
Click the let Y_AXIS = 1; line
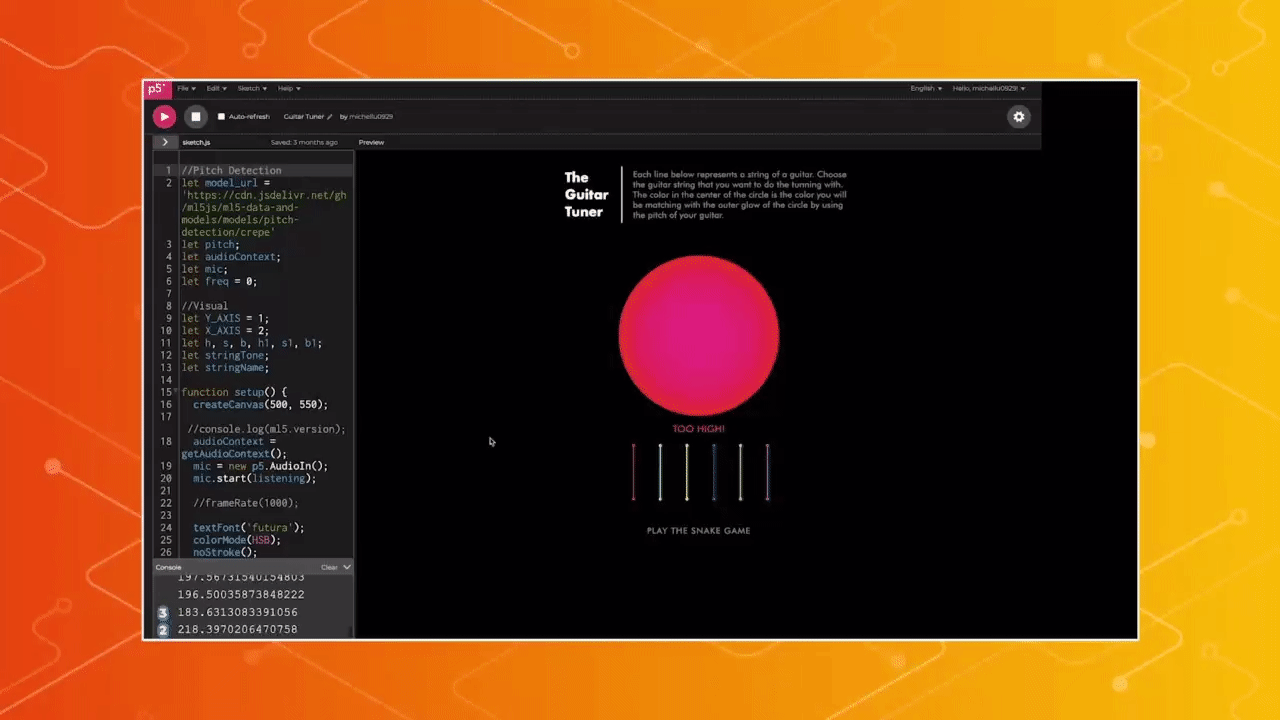(x=225, y=319)
